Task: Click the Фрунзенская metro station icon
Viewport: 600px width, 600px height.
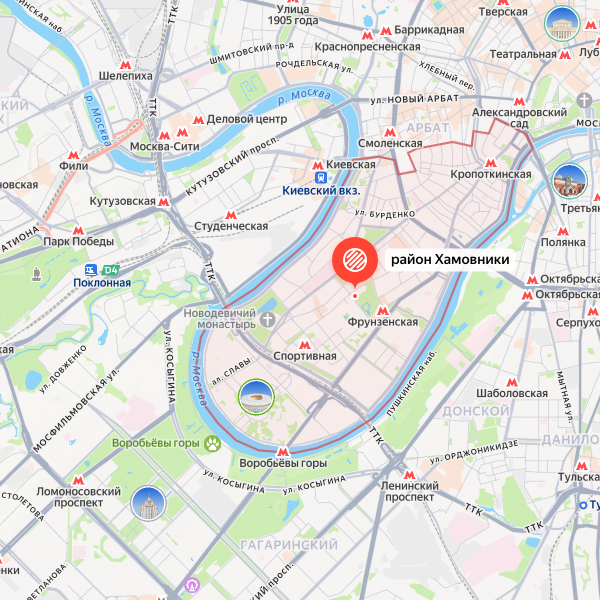Action: 383,310
